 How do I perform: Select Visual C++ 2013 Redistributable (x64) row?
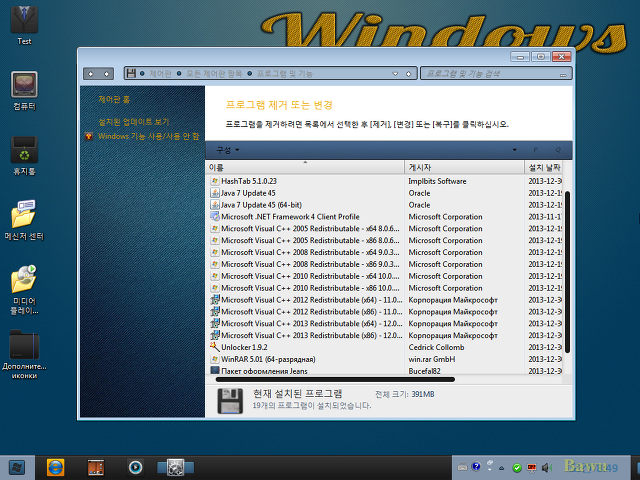[x=385, y=323]
